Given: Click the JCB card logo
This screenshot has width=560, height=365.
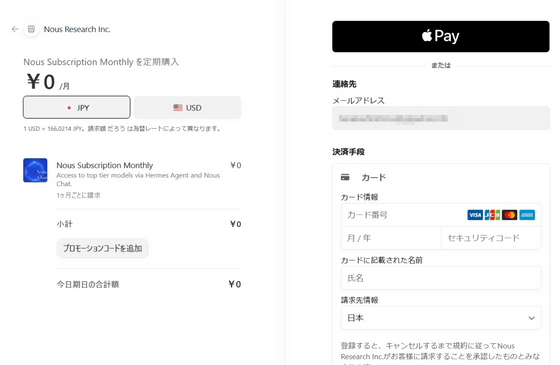Looking at the screenshot, I should pos(492,215).
